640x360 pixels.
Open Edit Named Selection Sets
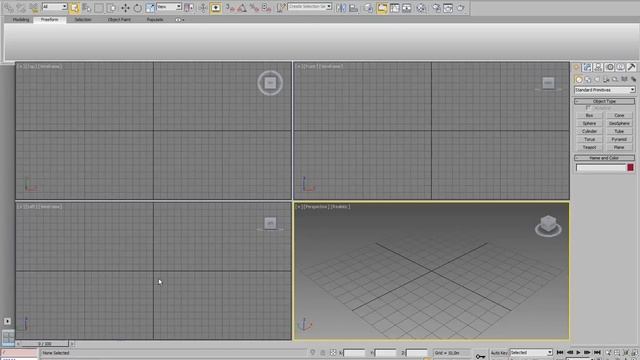click(x=281, y=7)
